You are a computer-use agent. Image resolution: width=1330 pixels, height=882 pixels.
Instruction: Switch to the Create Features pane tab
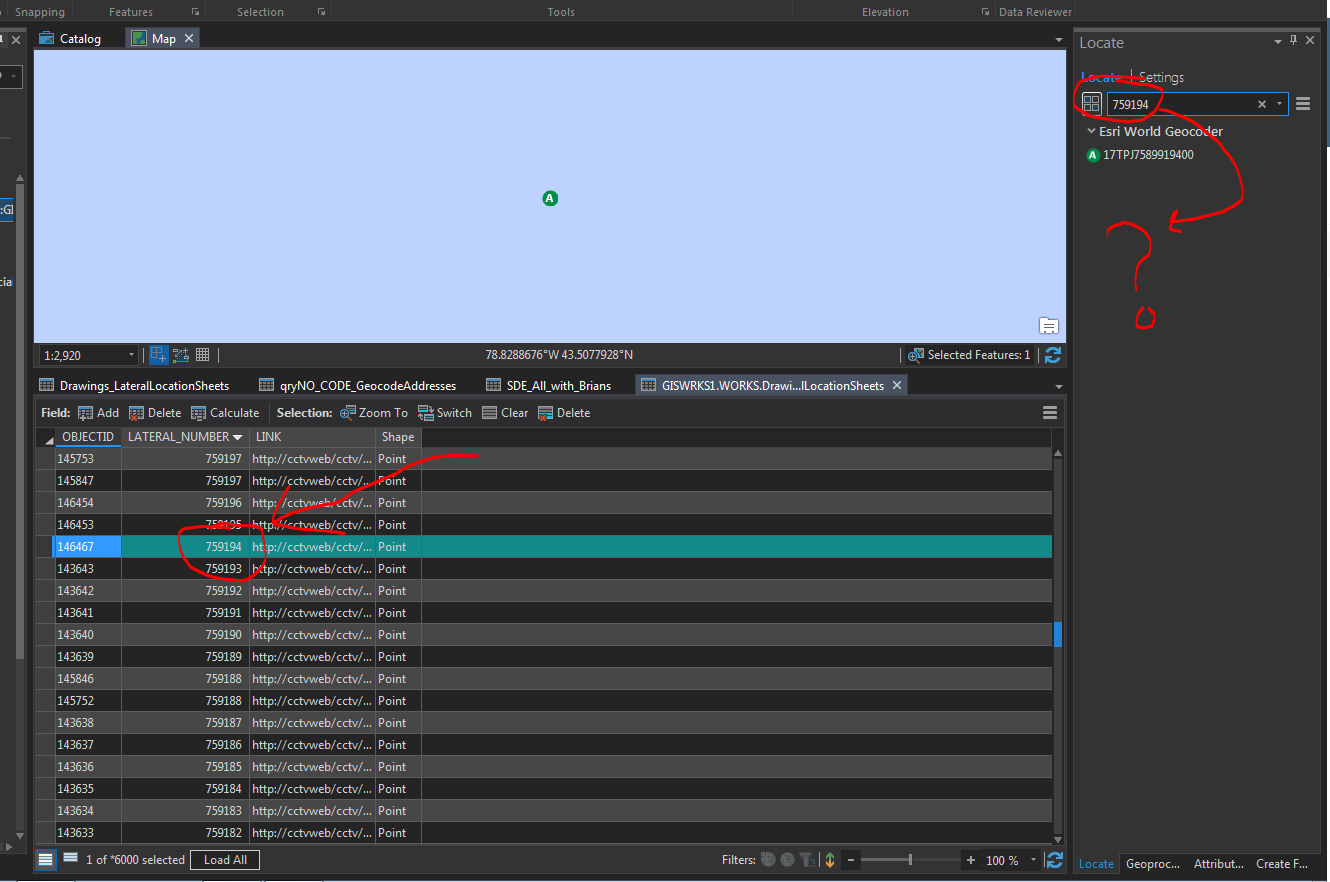1282,864
